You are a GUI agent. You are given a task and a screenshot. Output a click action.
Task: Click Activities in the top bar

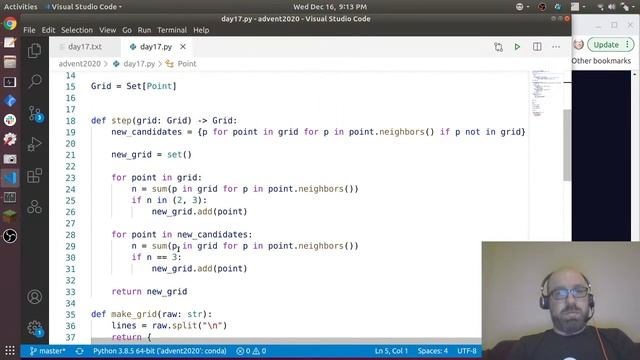click(20, 7)
